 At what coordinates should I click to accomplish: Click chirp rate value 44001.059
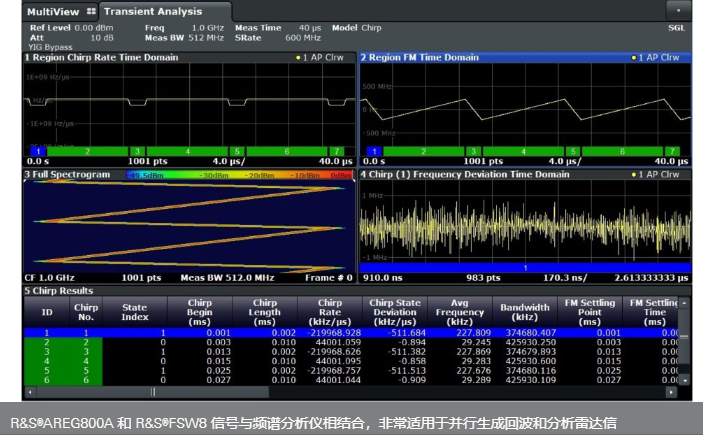(338, 342)
